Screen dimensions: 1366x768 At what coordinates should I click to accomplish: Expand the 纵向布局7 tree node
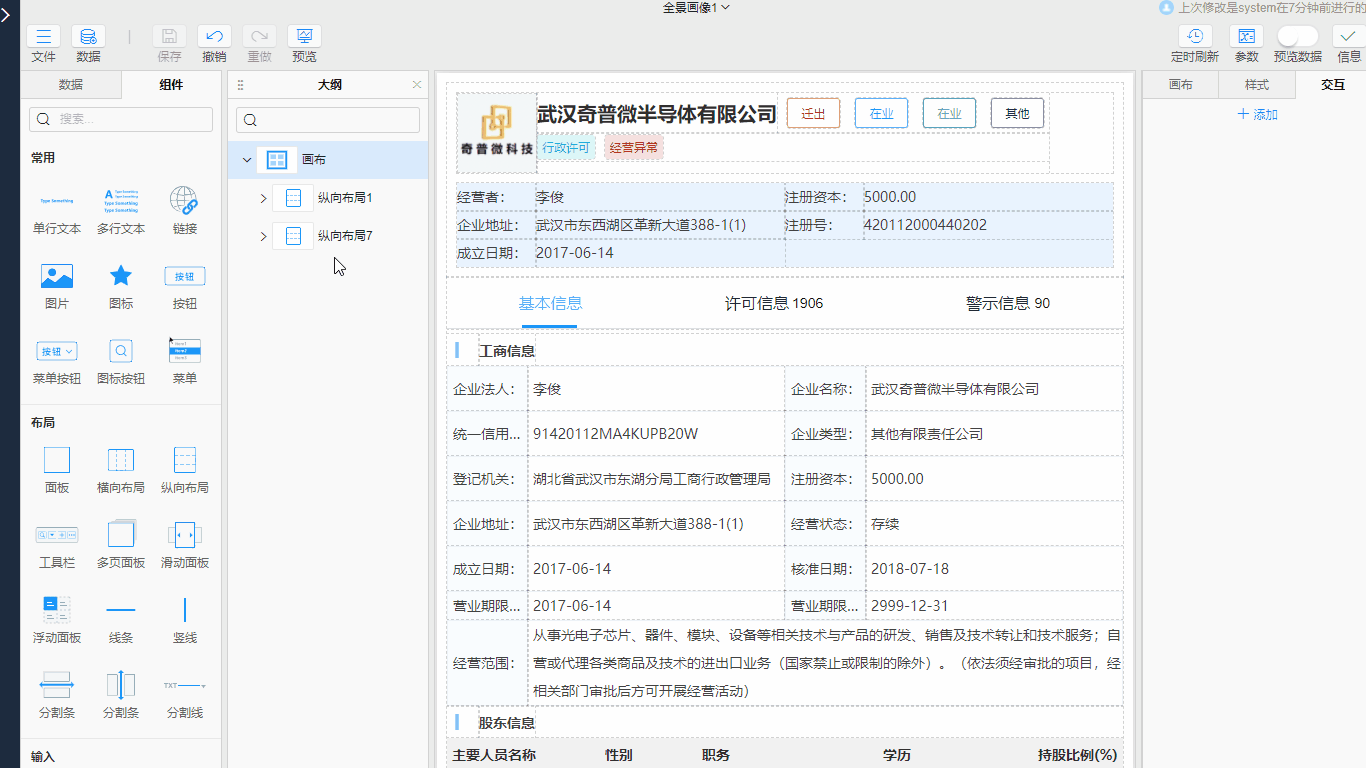tap(263, 236)
